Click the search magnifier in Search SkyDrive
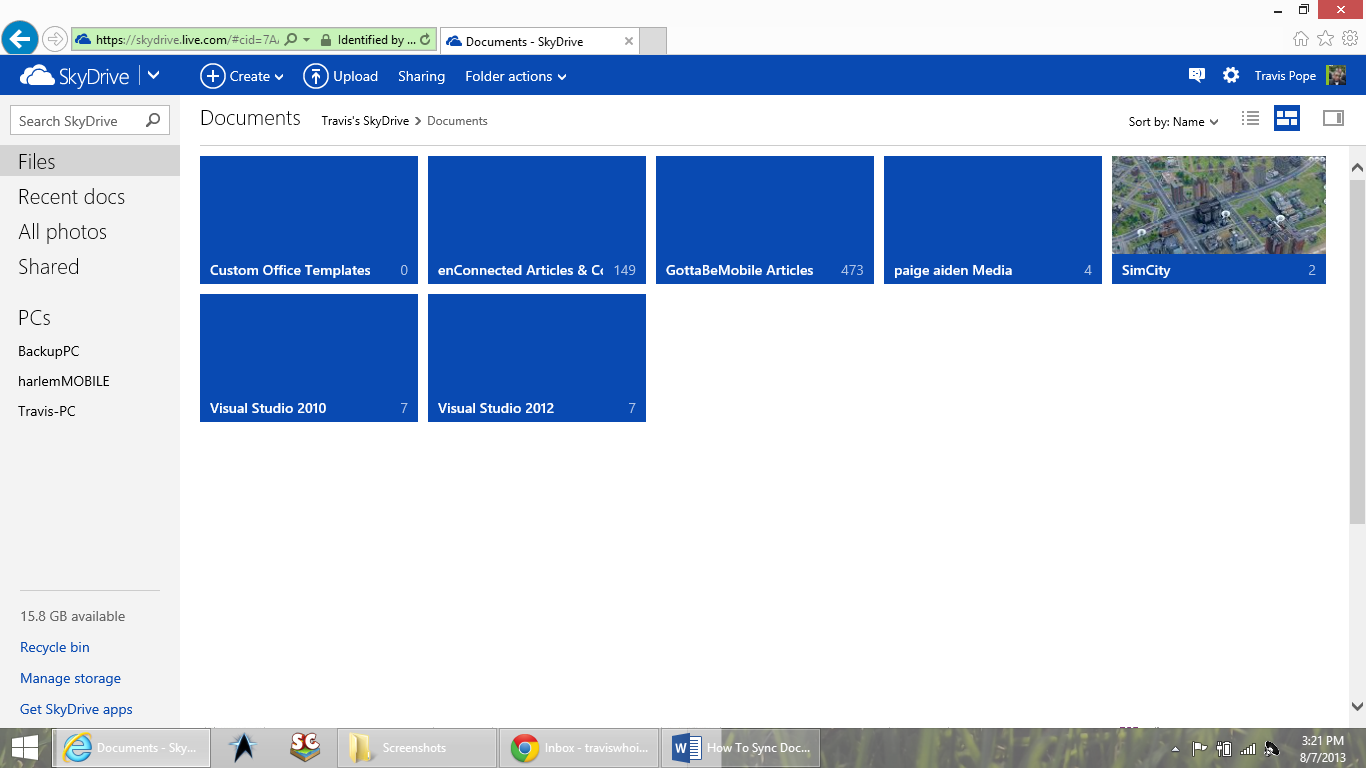This screenshot has width=1366, height=768. [152, 120]
